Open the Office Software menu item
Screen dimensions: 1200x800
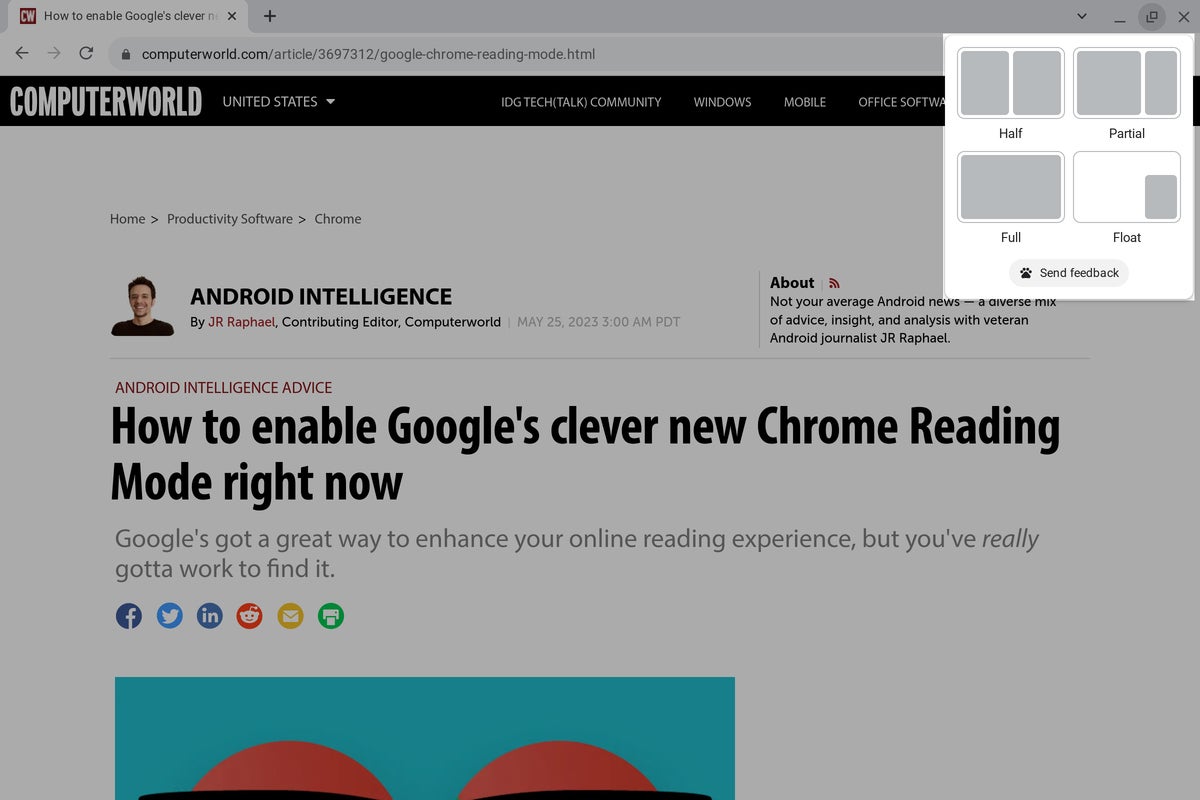(901, 102)
